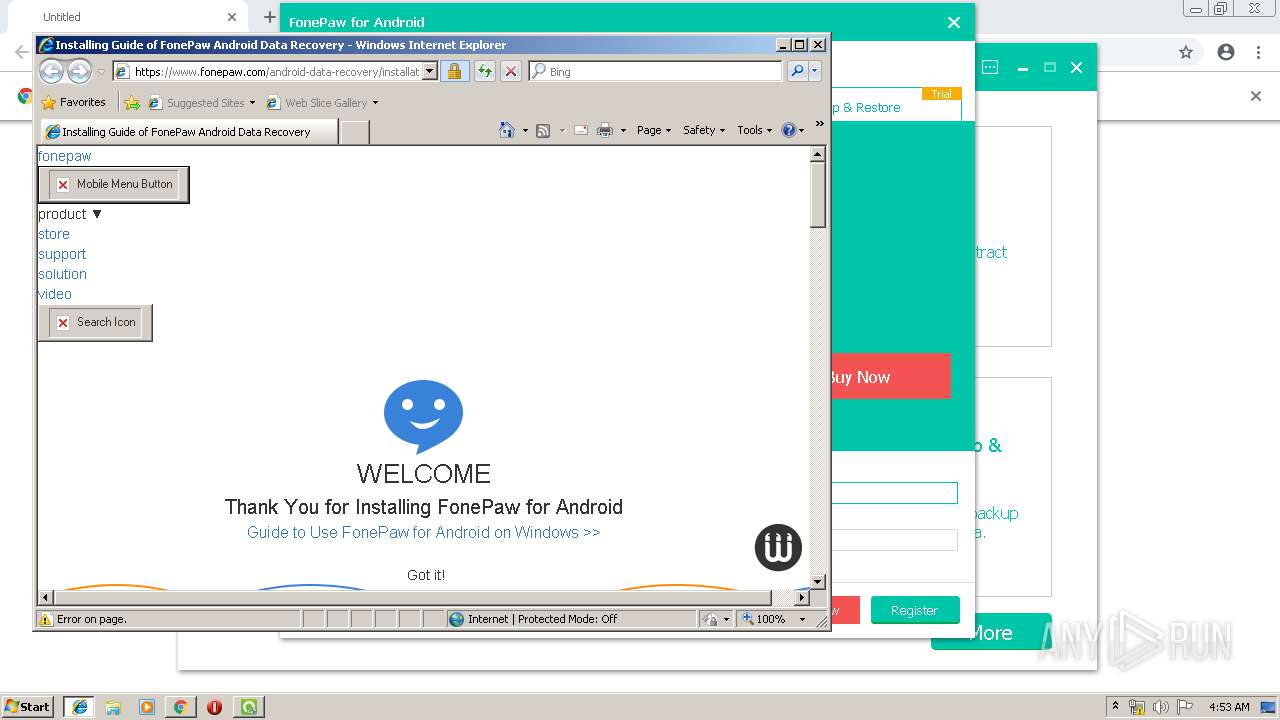The image size is (1280, 720).
Task: Expand the Print dropdown arrow
Action: (623, 130)
